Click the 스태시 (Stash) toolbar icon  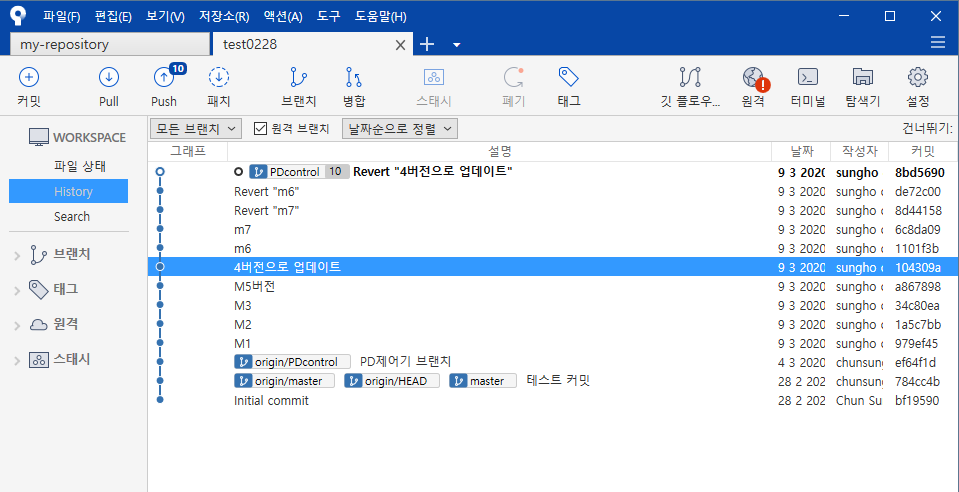coord(434,77)
